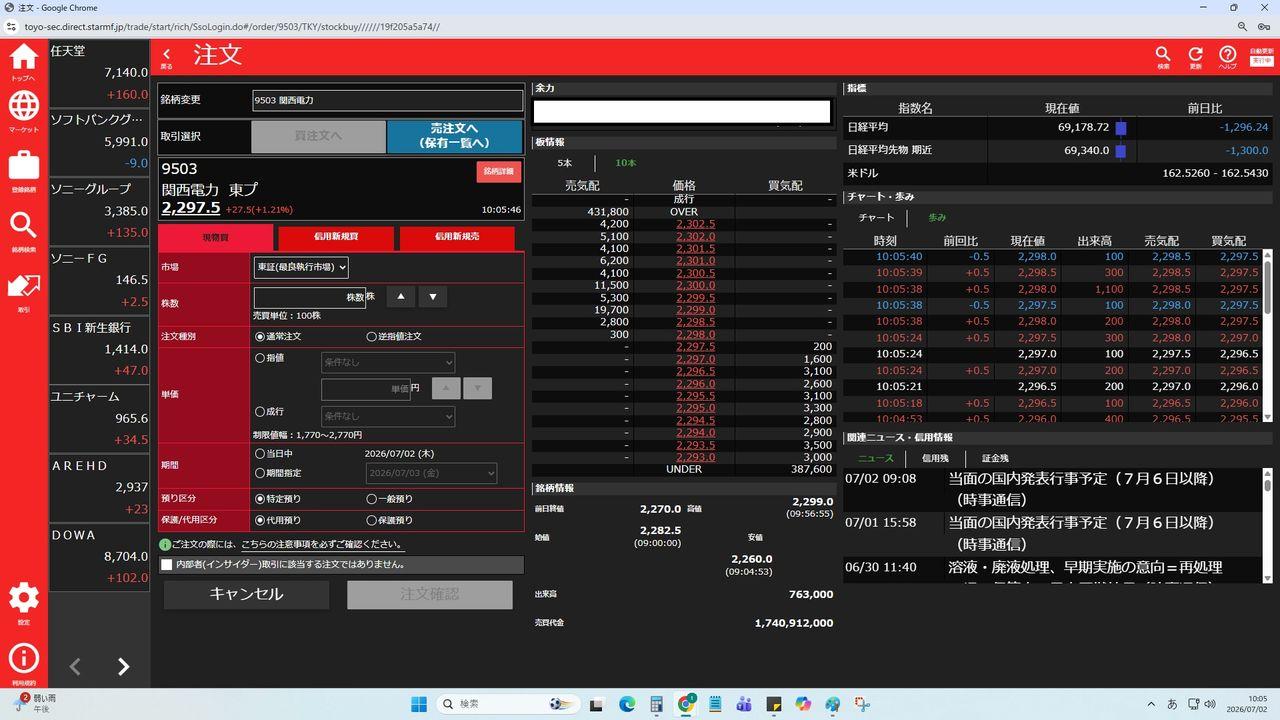This screenshot has height=720, width=1280.
Task: Click the キャンセル button
Action: coord(246,594)
